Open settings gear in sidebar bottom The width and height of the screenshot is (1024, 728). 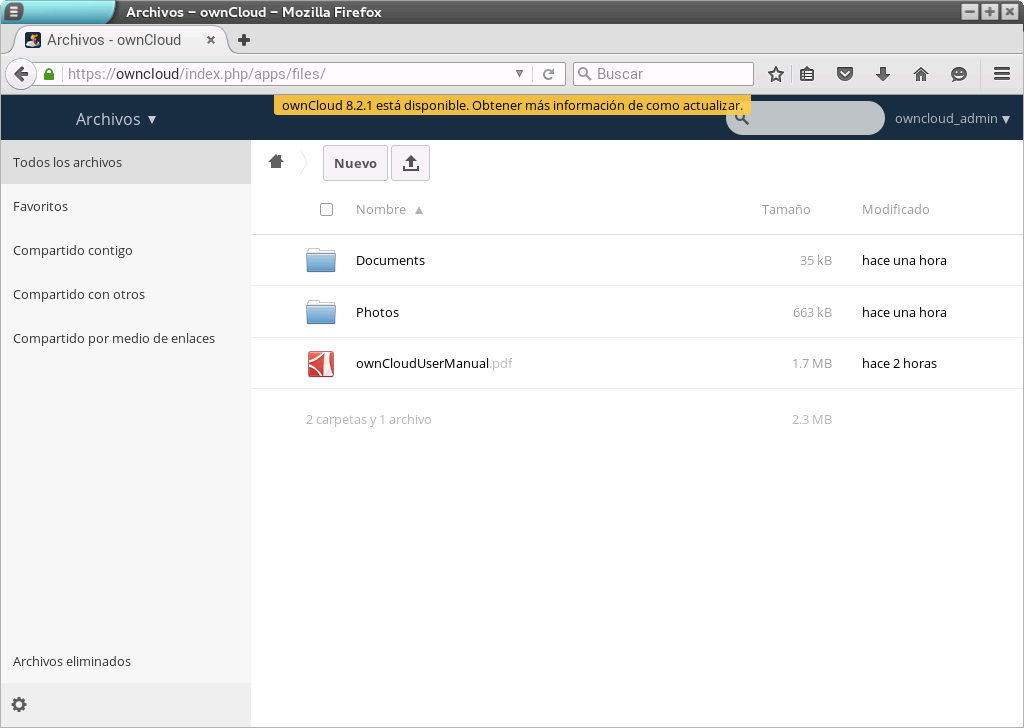(19, 704)
